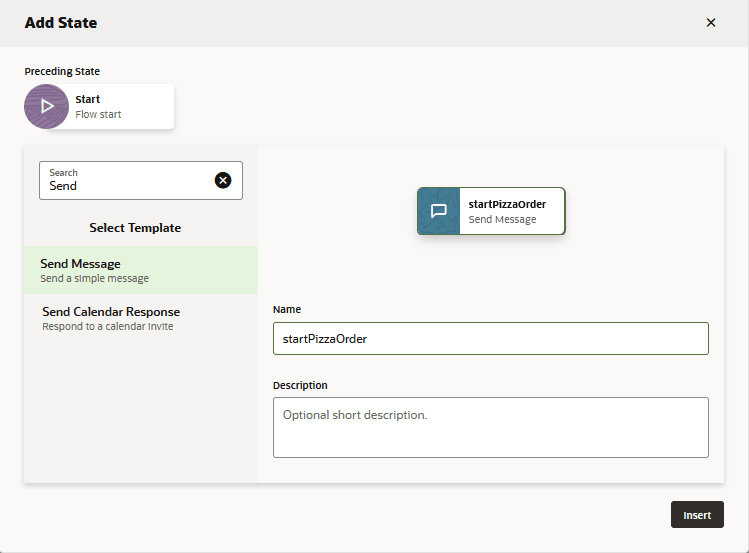The height and width of the screenshot is (553, 749).
Task: Close the Add State dialog
Action: [711, 23]
